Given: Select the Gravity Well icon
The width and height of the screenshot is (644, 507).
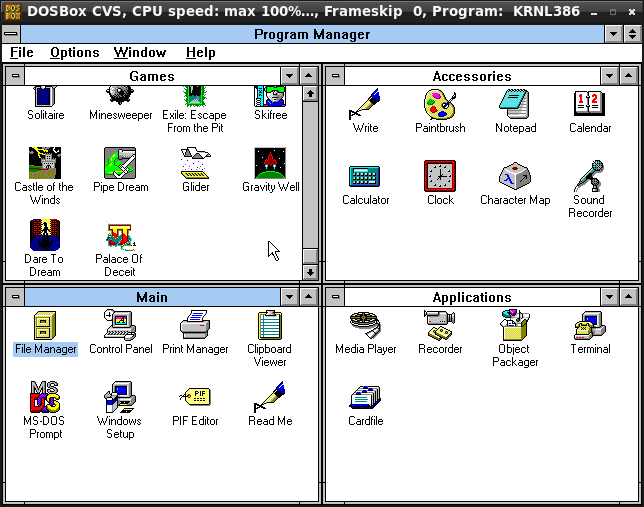Looking at the screenshot, I should coord(270,163).
